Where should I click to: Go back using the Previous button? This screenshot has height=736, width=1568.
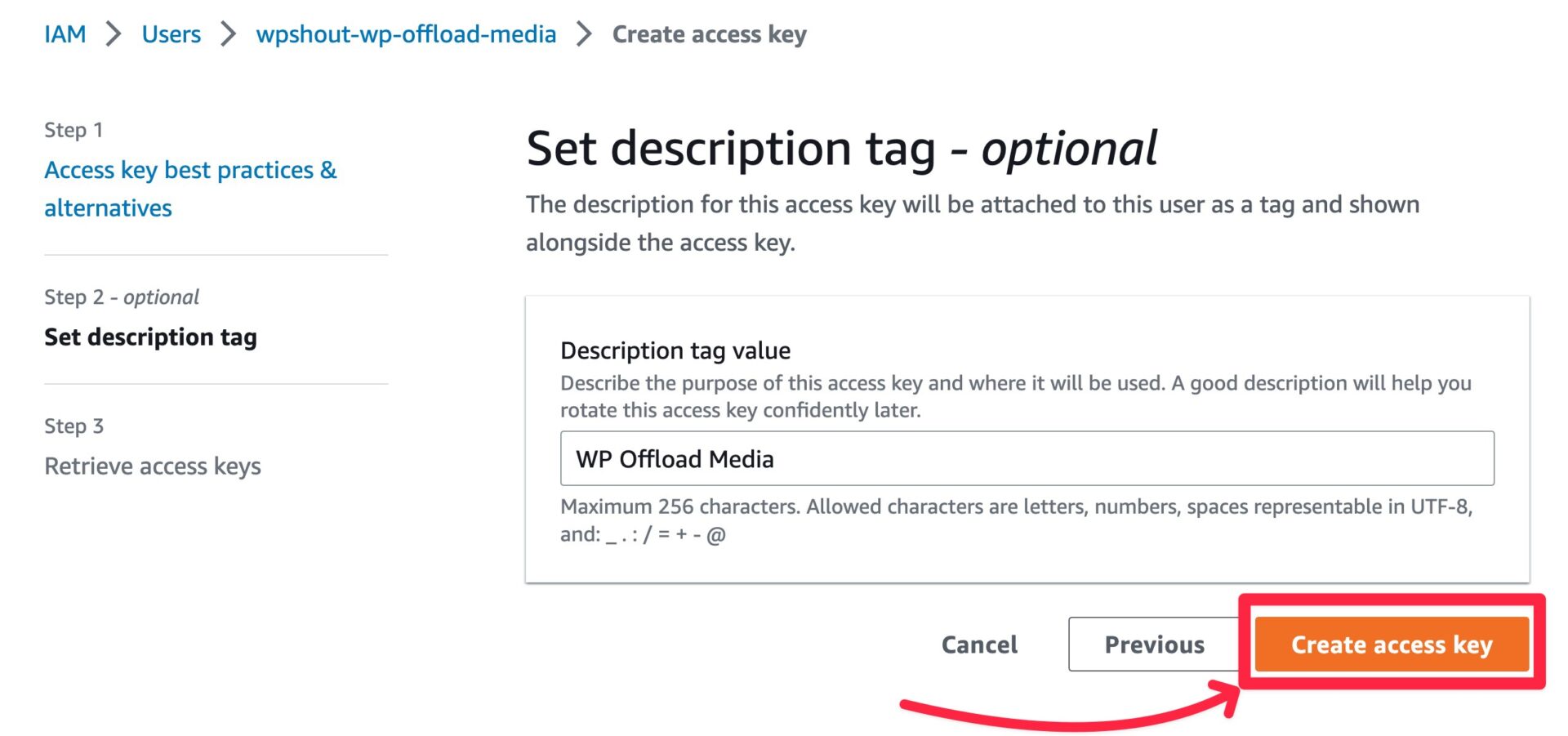(x=1154, y=645)
